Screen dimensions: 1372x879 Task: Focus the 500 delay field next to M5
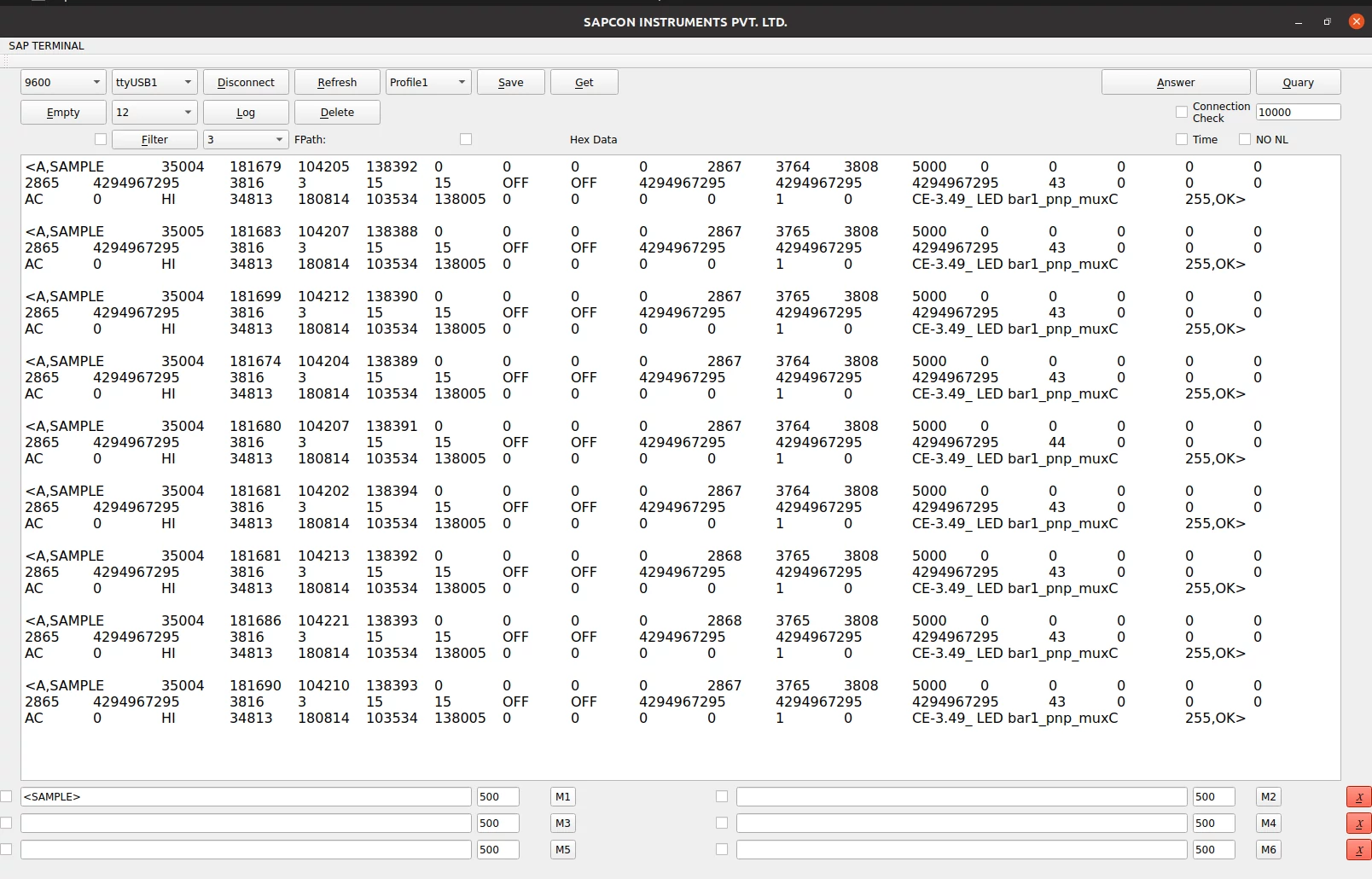[x=498, y=849]
